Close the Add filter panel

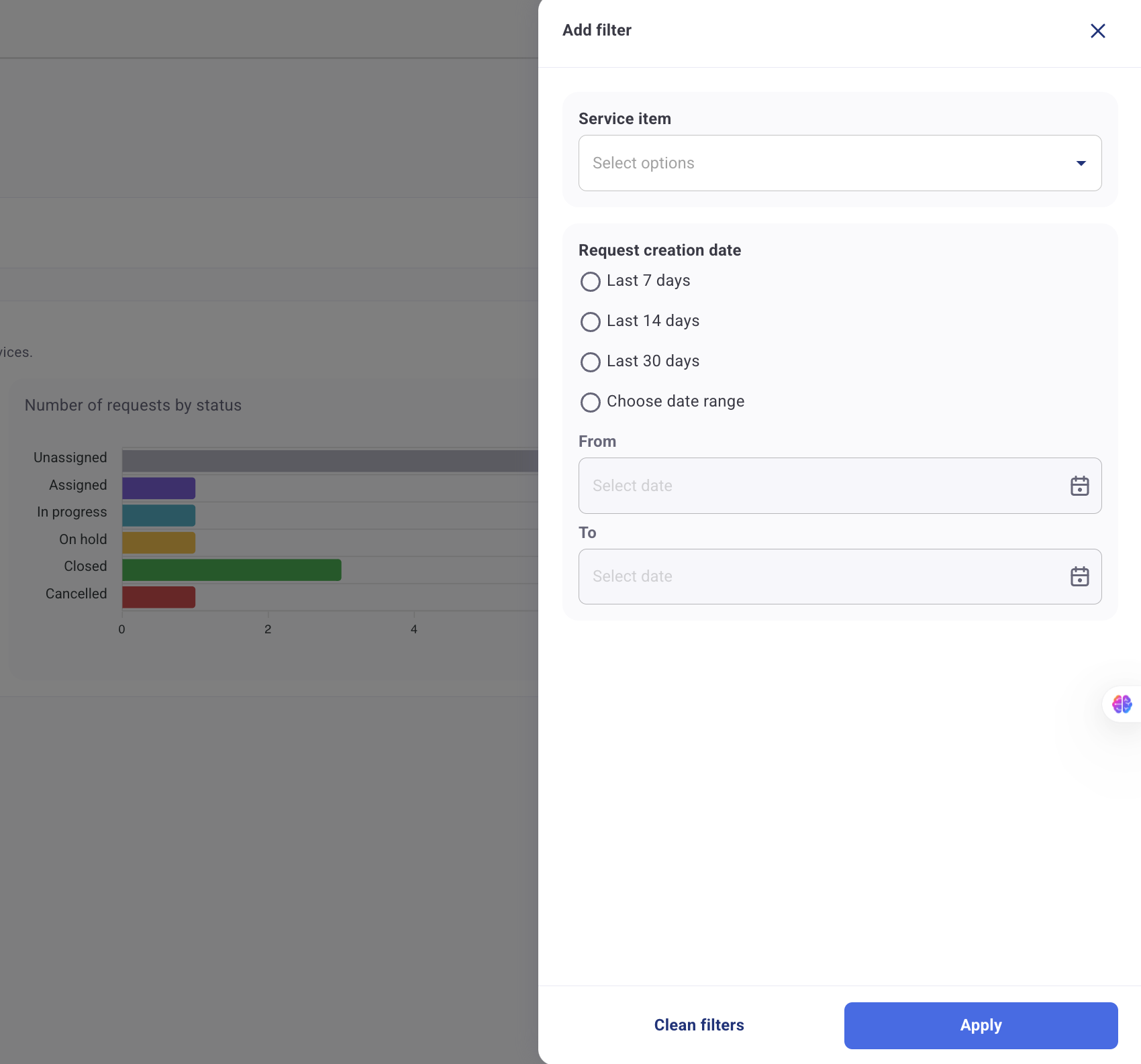tap(1097, 31)
